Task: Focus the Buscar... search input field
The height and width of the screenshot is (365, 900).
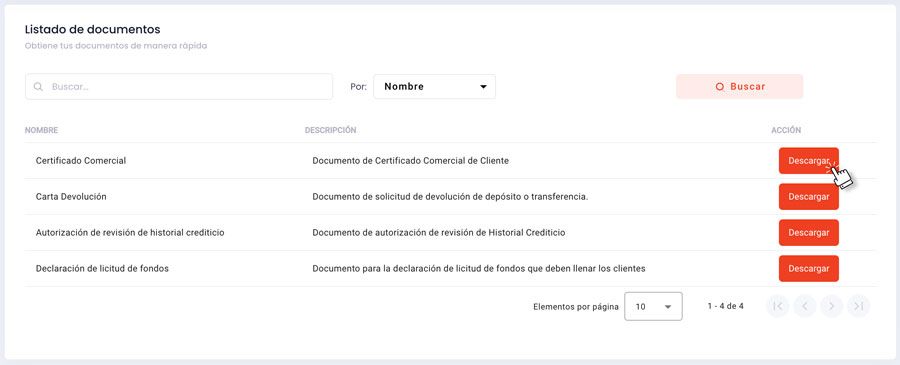Action: click(179, 87)
